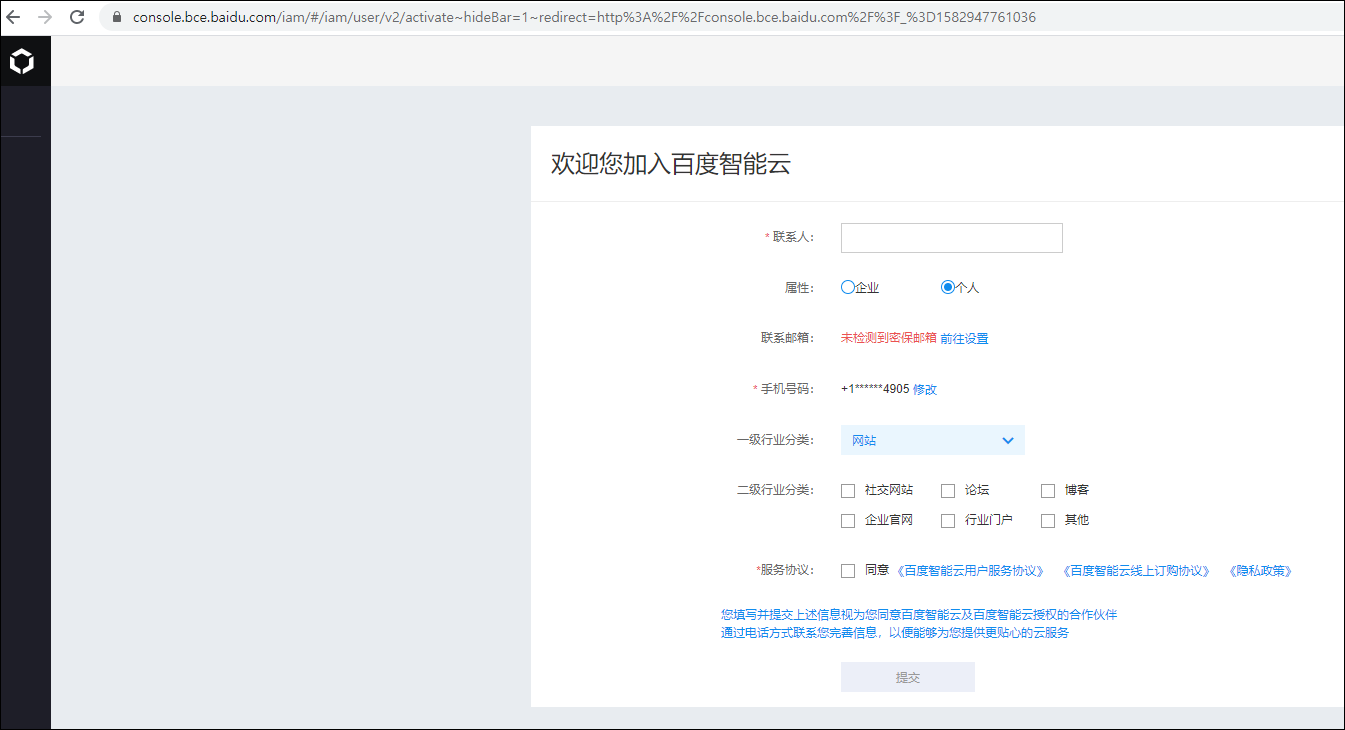Click the masked phone number +1******4905
The width and height of the screenshot is (1345, 730).
click(x=875, y=389)
